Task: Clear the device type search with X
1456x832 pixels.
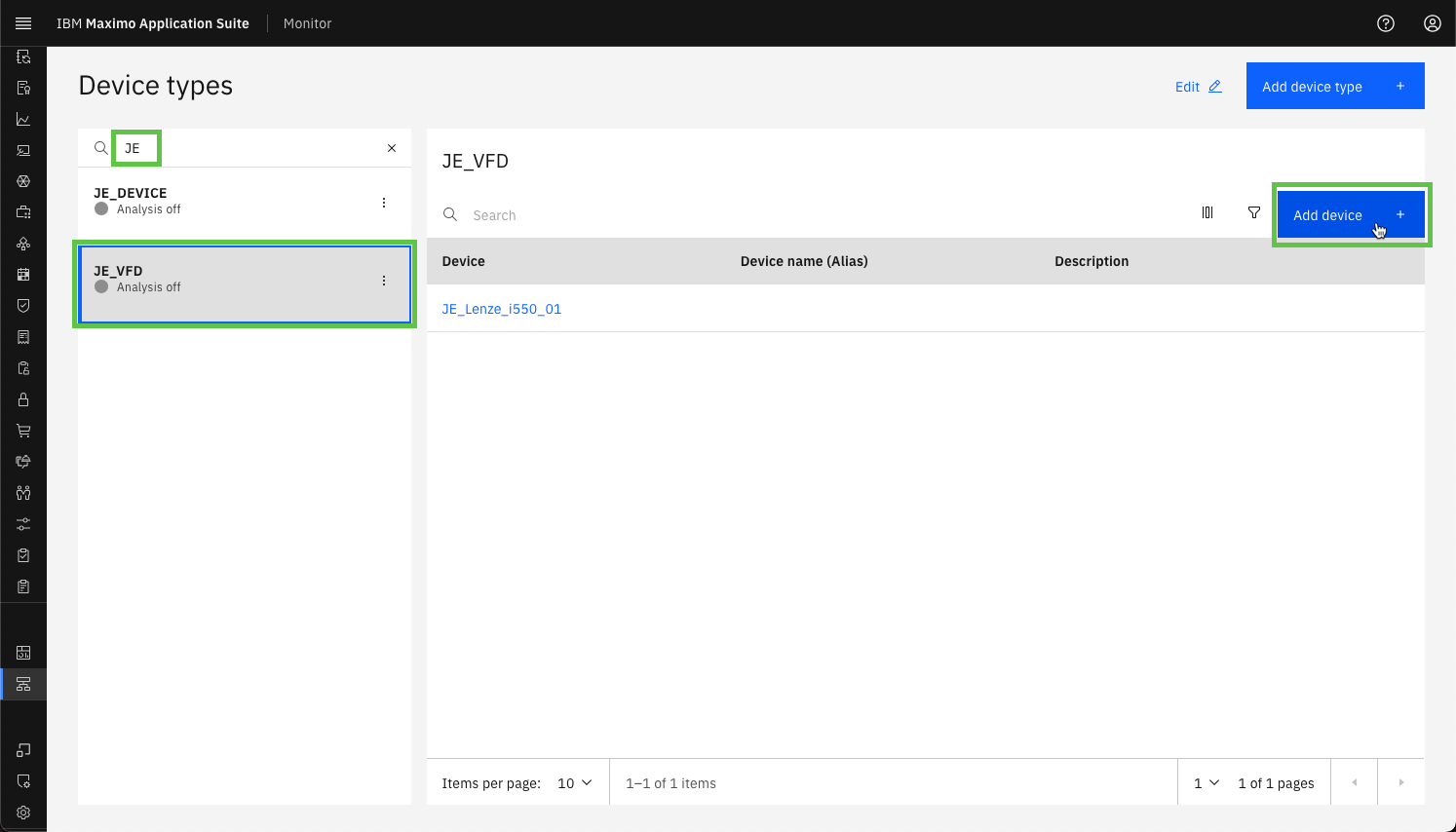Action: point(392,148)
